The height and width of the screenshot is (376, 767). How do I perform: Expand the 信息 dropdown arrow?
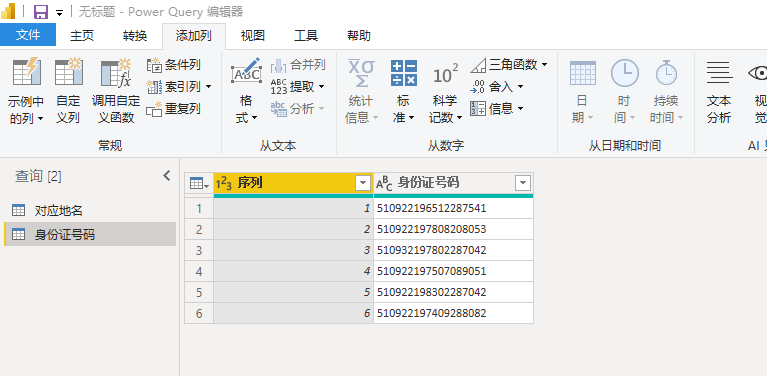pos(520,109)
